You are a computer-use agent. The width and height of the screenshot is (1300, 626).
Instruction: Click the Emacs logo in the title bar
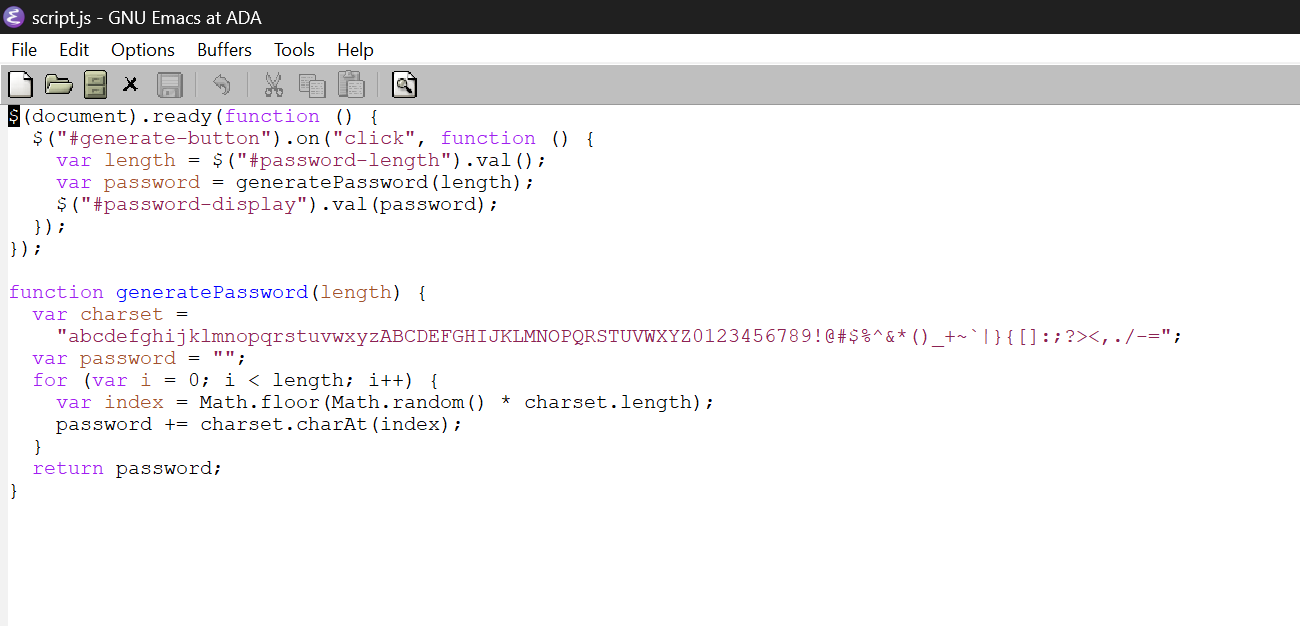click(14, 16)
